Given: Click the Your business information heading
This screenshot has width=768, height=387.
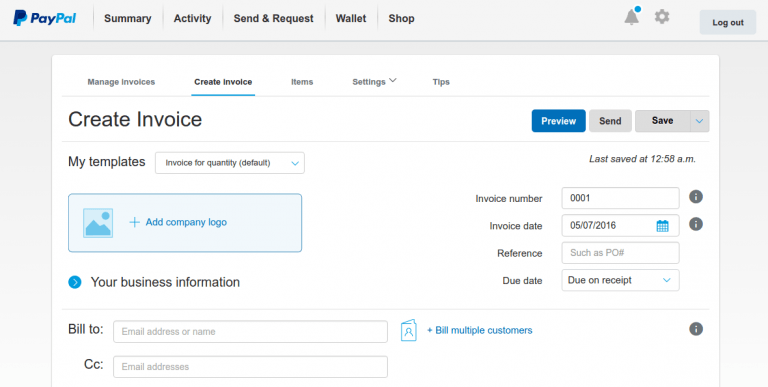Looking at the screenshot, I should 165,282.
